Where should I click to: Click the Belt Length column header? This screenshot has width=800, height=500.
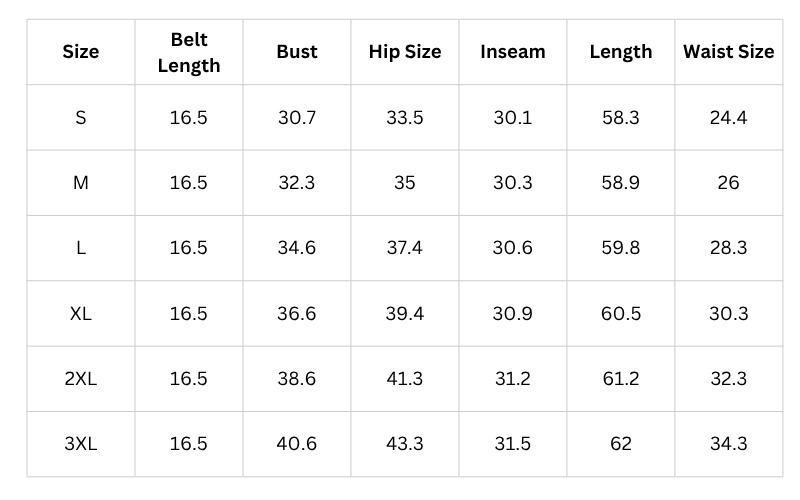[188, 52]
